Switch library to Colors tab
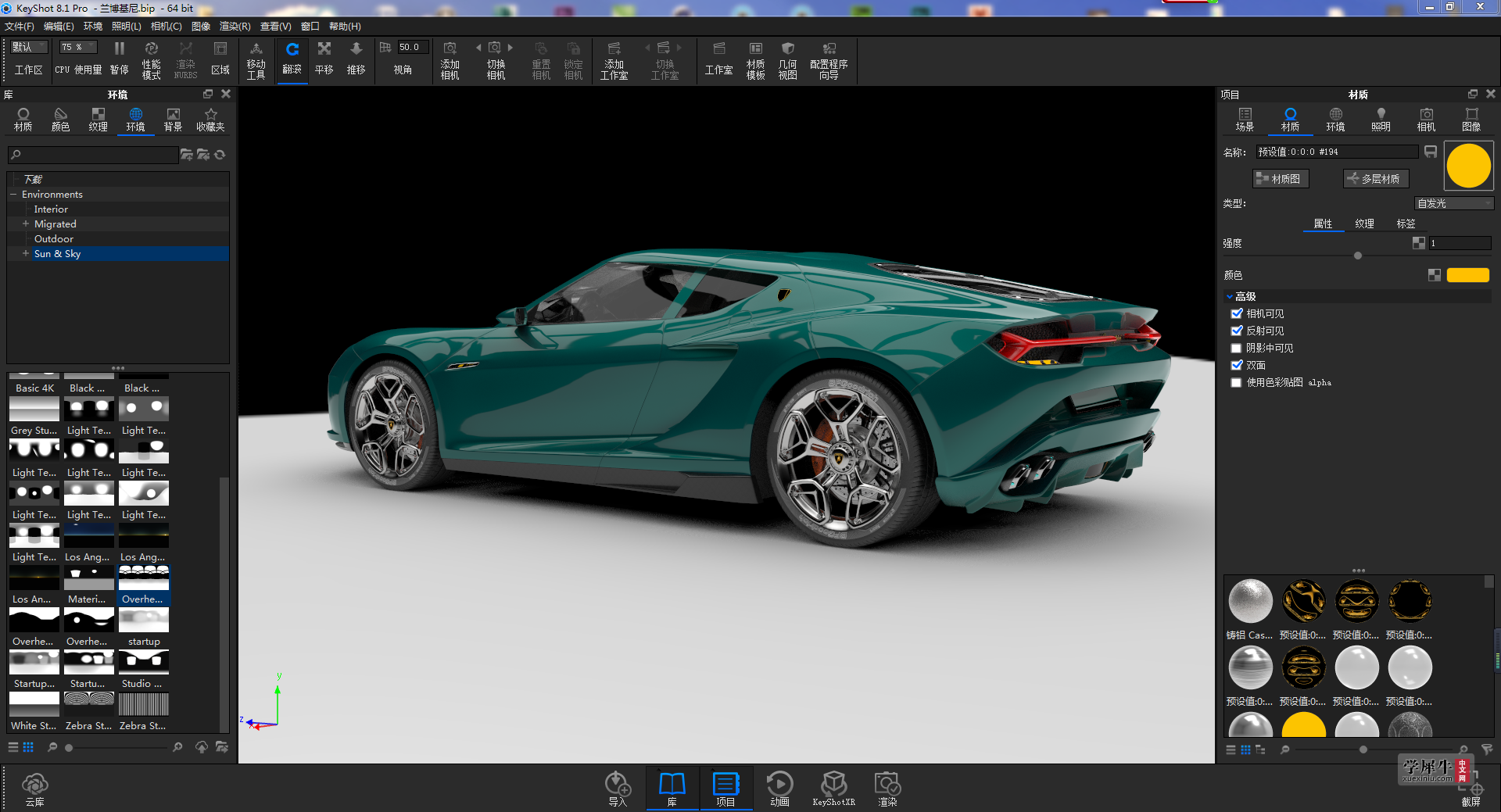 point(60,120)
